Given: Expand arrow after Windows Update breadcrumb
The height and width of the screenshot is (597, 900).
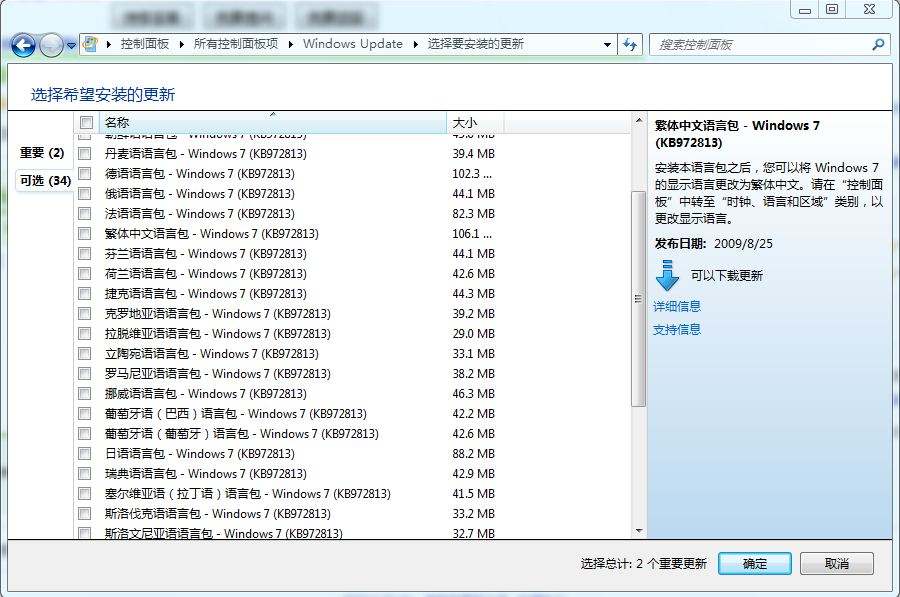Looking at the screenshot, I should click(415, 44).
